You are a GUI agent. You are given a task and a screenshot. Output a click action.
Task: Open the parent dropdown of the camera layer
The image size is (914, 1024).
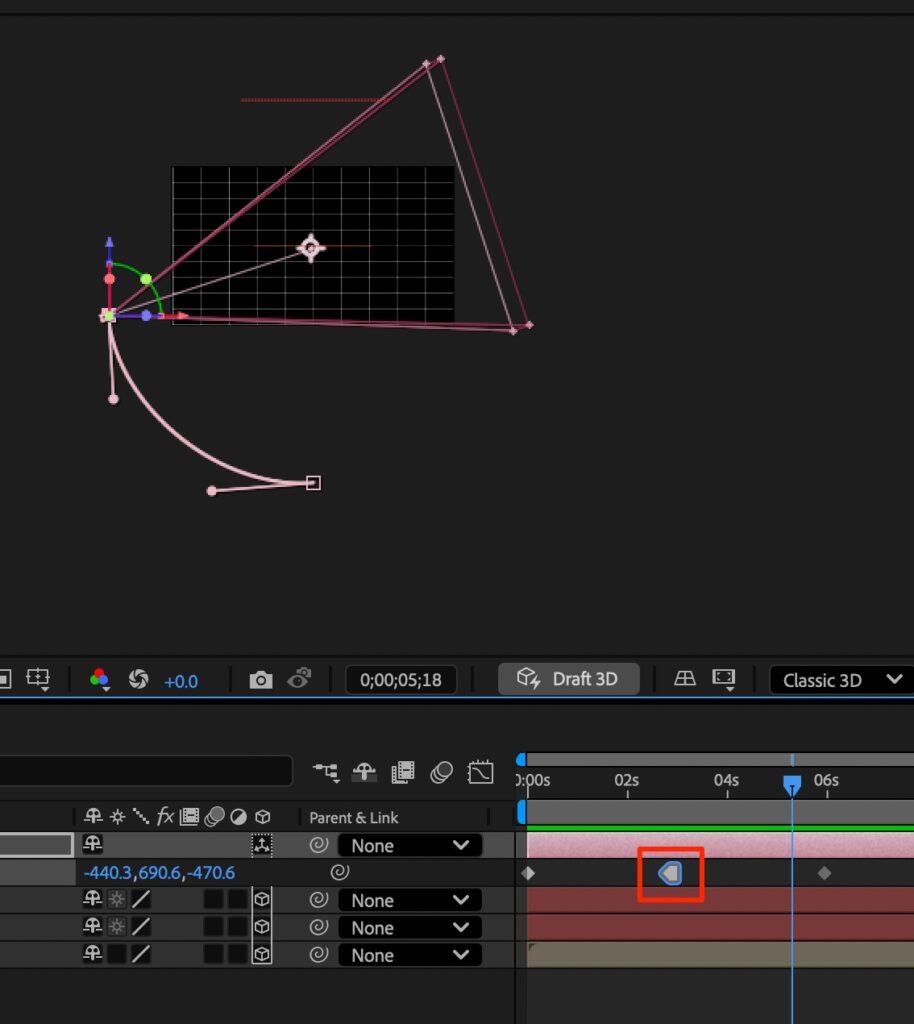point(409,845)
